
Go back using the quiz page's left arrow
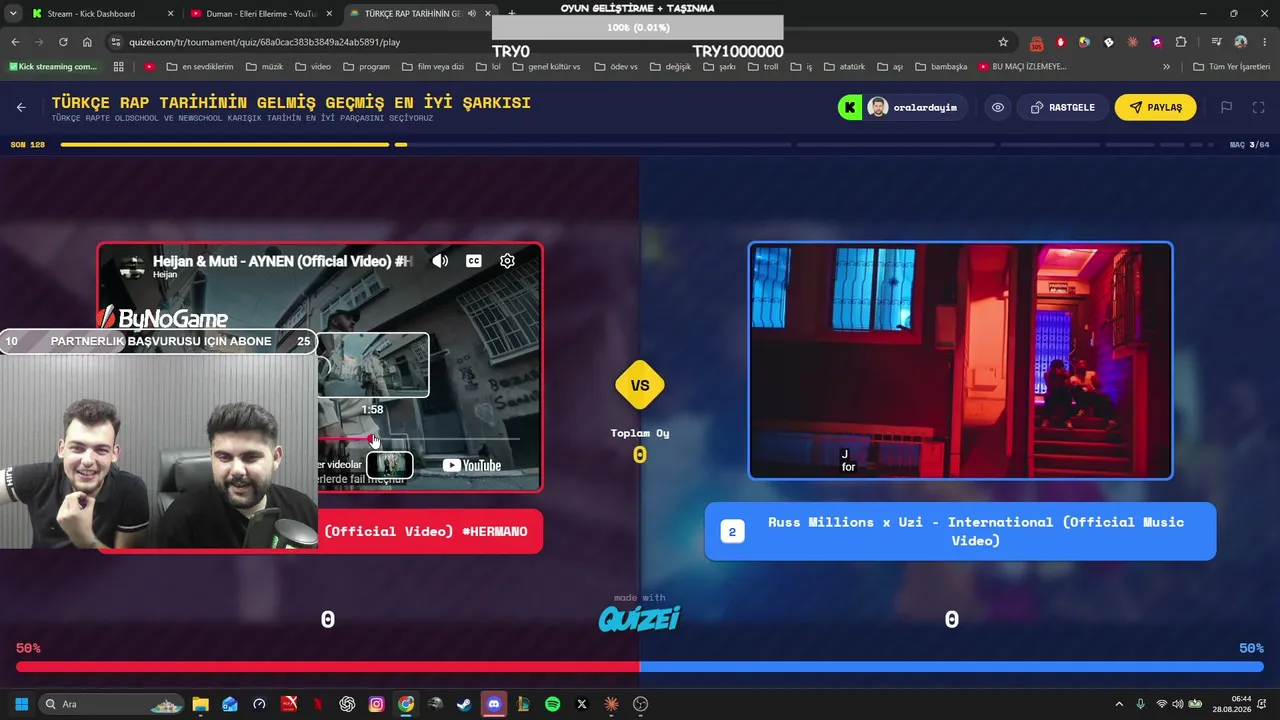[21, 107]
